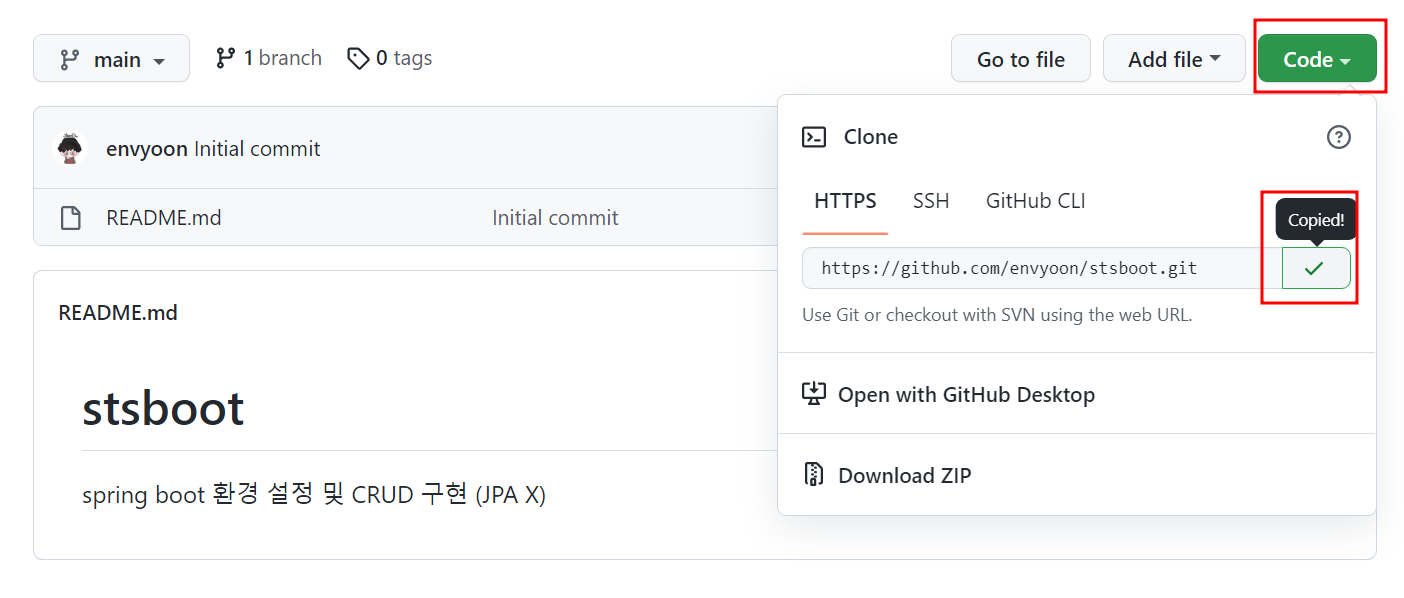Click the Go to file button
1404x598 pixels.
[1020, 57]
